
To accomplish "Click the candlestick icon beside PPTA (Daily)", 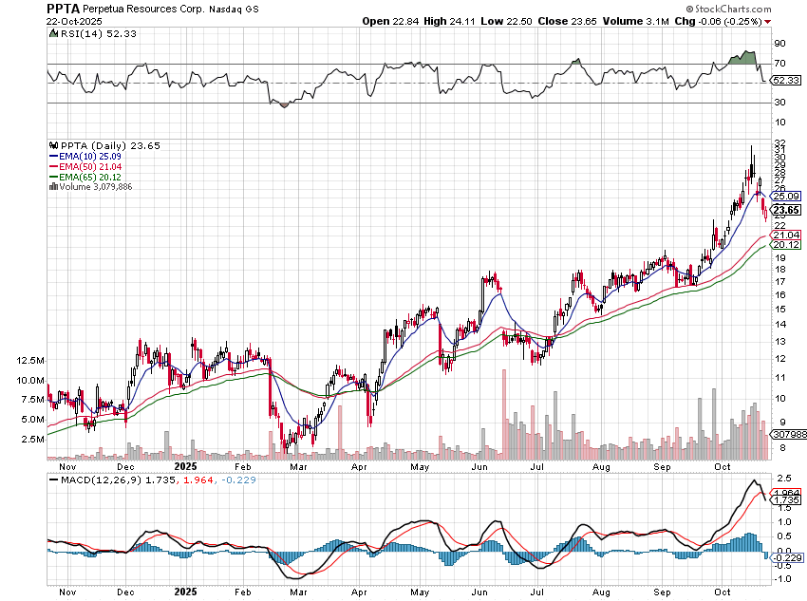I will tap(54, 146).
